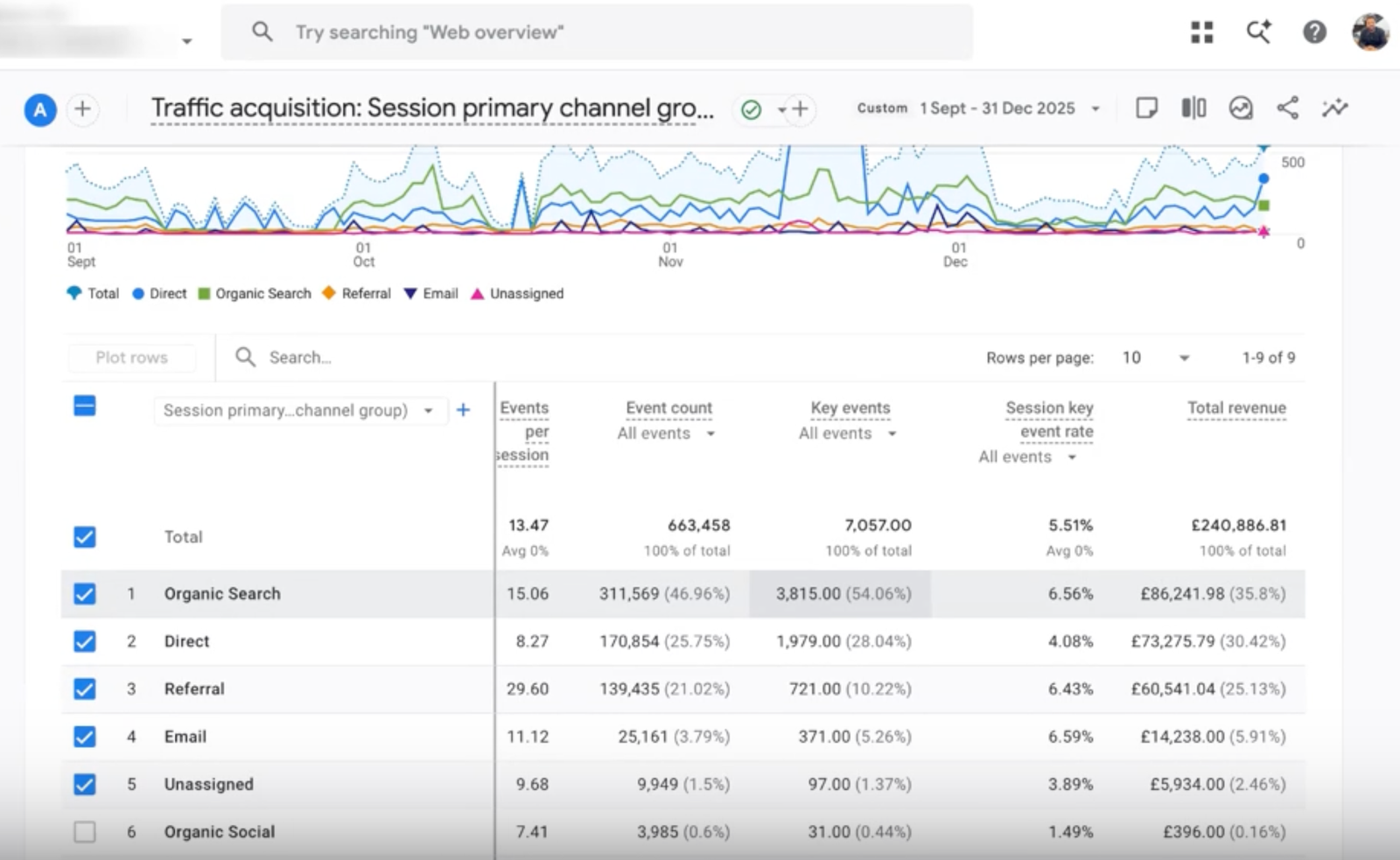Sort by Key events column header

click(850, 408)
